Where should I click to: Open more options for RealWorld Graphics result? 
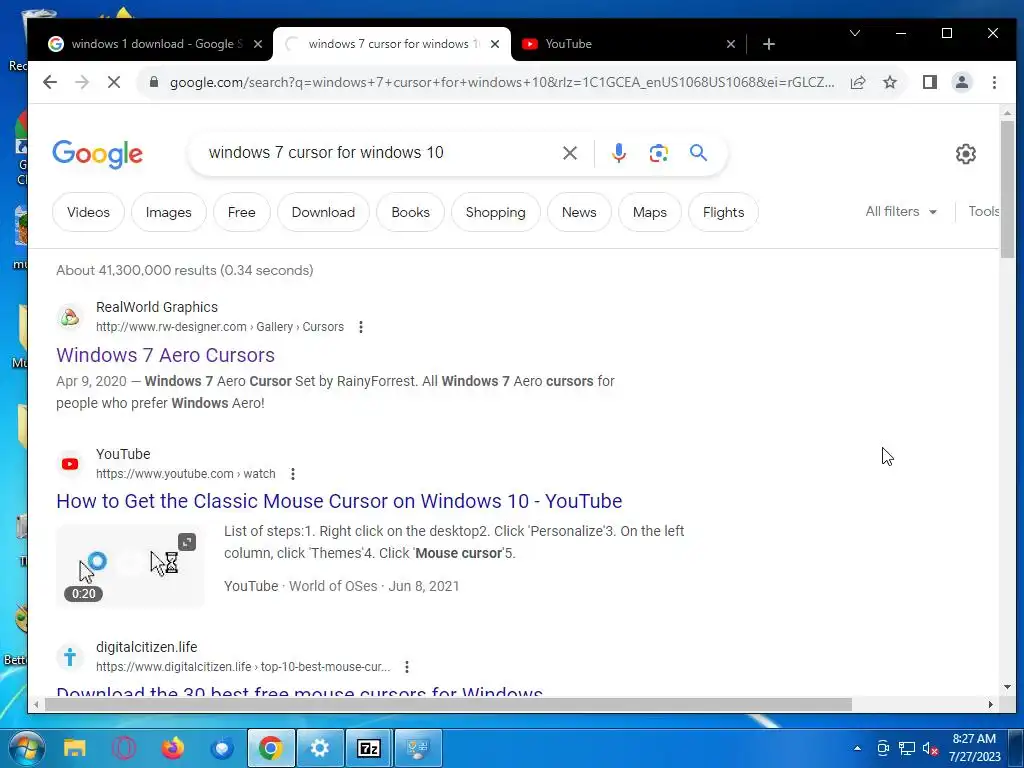click(x=360, y=327)
